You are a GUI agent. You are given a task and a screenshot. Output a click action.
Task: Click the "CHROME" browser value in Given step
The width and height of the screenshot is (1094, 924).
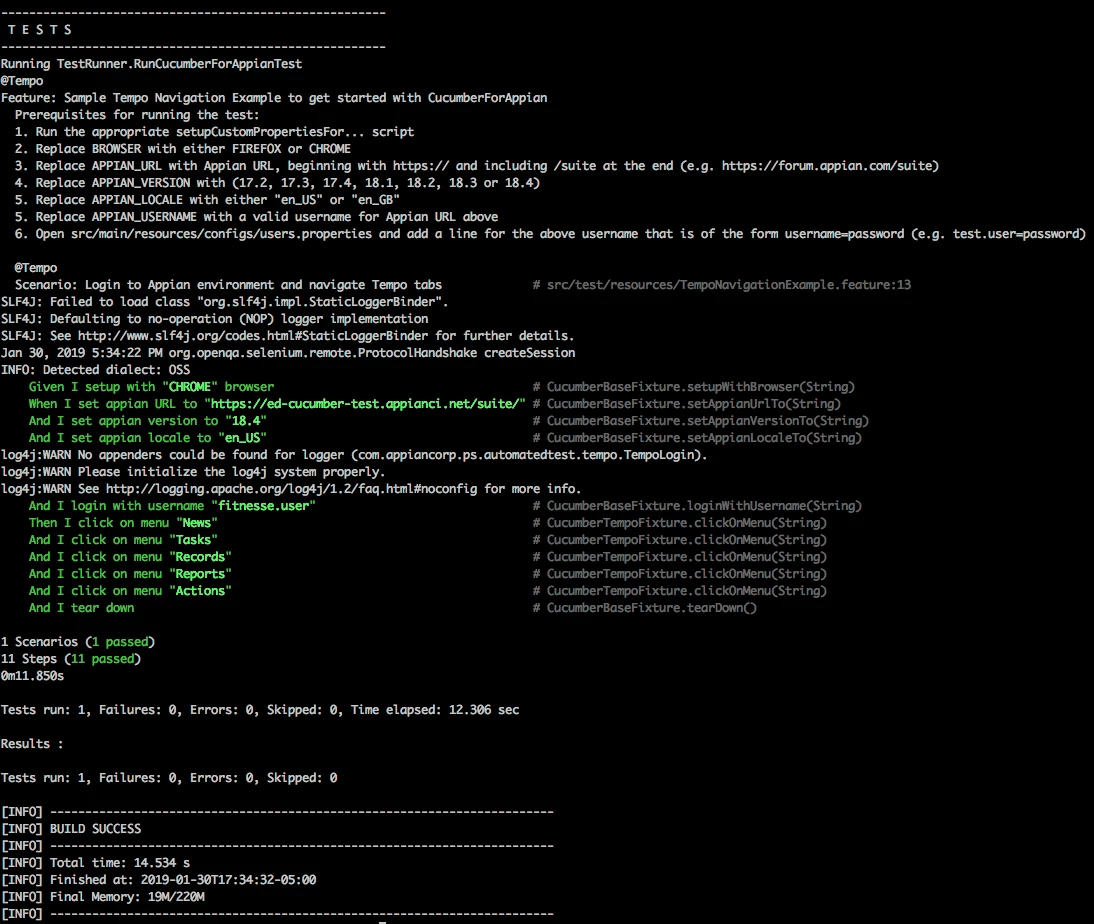[x=190, y=387]
